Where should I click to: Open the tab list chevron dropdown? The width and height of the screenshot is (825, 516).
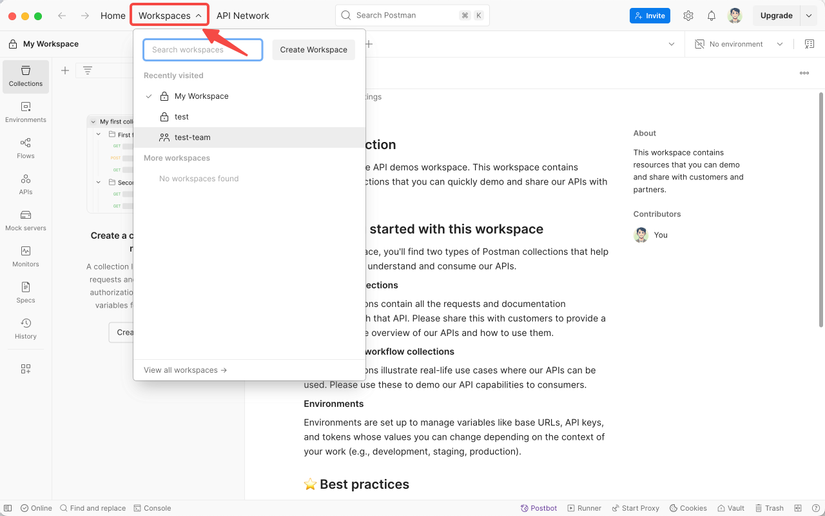pos(671,44)
